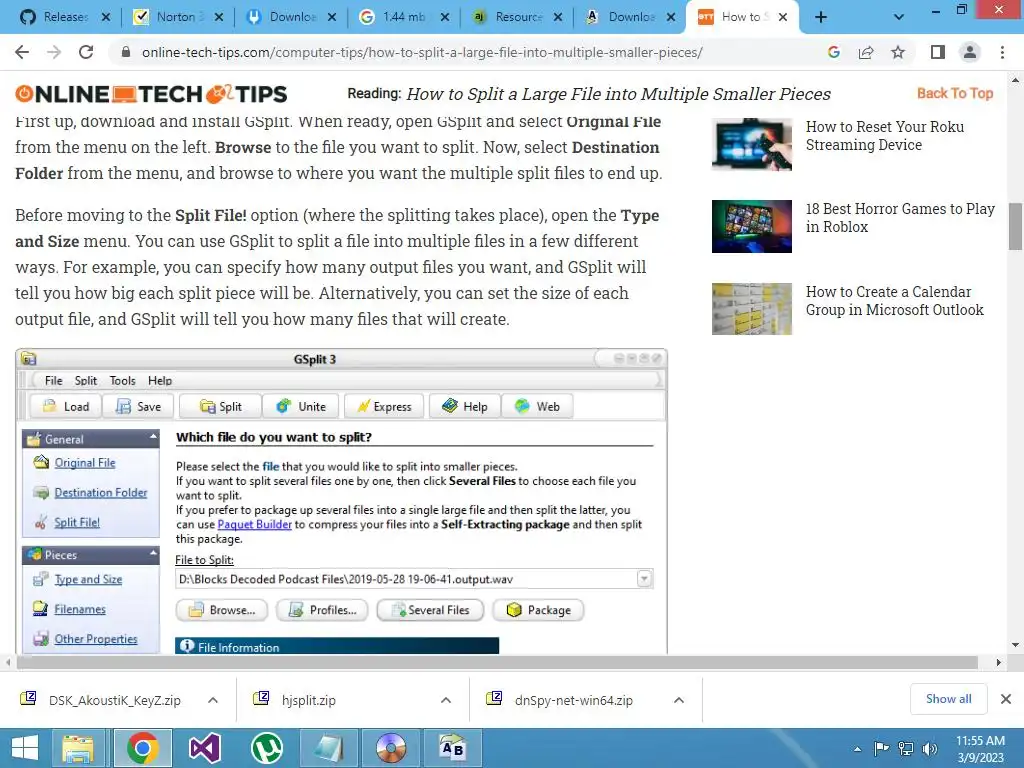The width and height of the screenshot is (1024, 768).
Task: Open 18 Best Horror Games in Roblox article
Action: [900, 217]
